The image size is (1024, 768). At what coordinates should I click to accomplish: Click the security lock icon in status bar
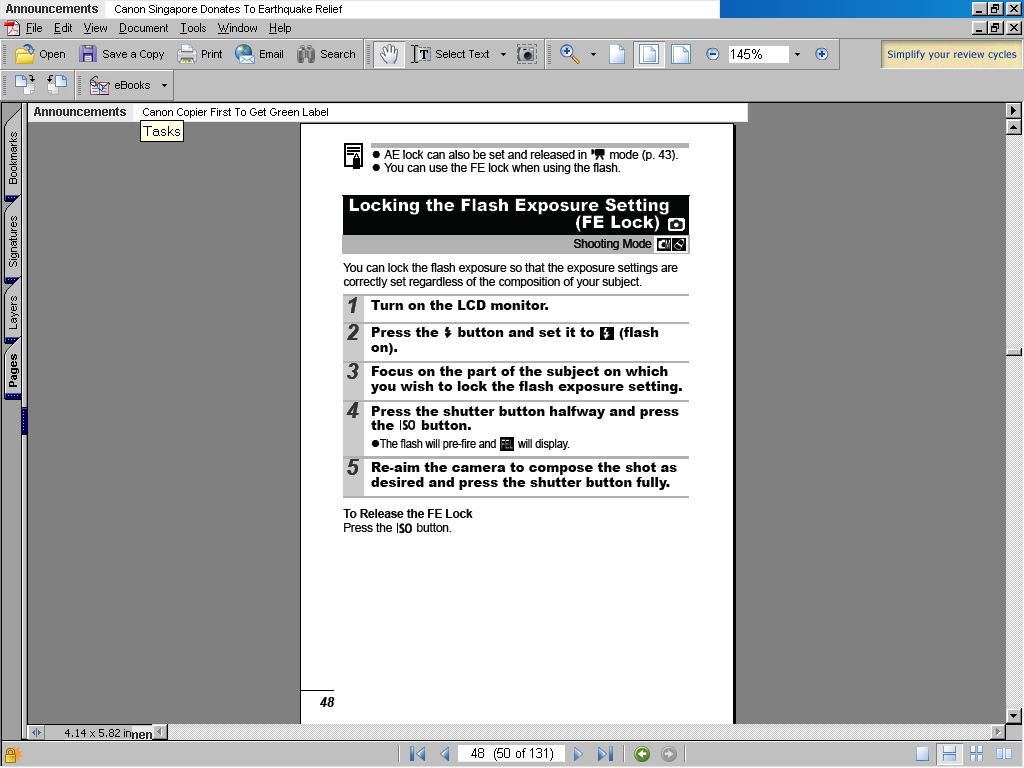click(12, 756)
